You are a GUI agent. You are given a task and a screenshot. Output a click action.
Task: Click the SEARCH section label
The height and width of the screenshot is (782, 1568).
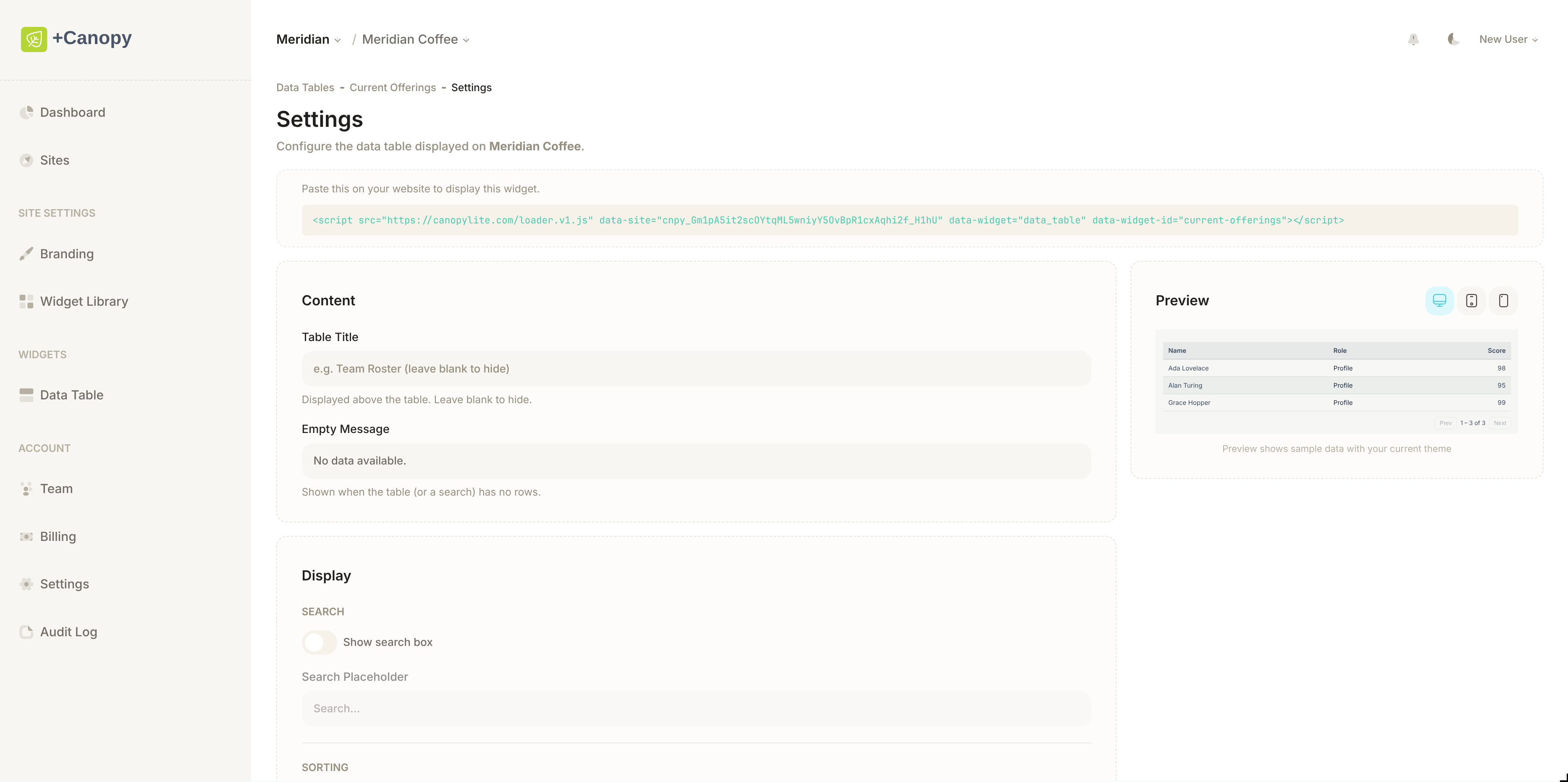click(x=323, y=611)
